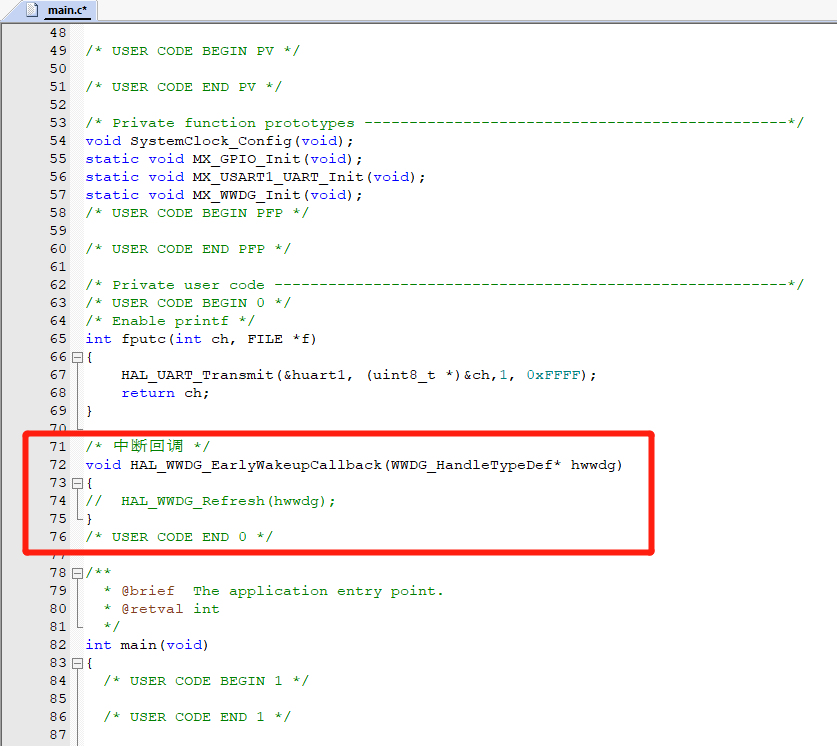Collapse the comment block fold at line 78
This screenshot has width=837, height=746.
77,574
